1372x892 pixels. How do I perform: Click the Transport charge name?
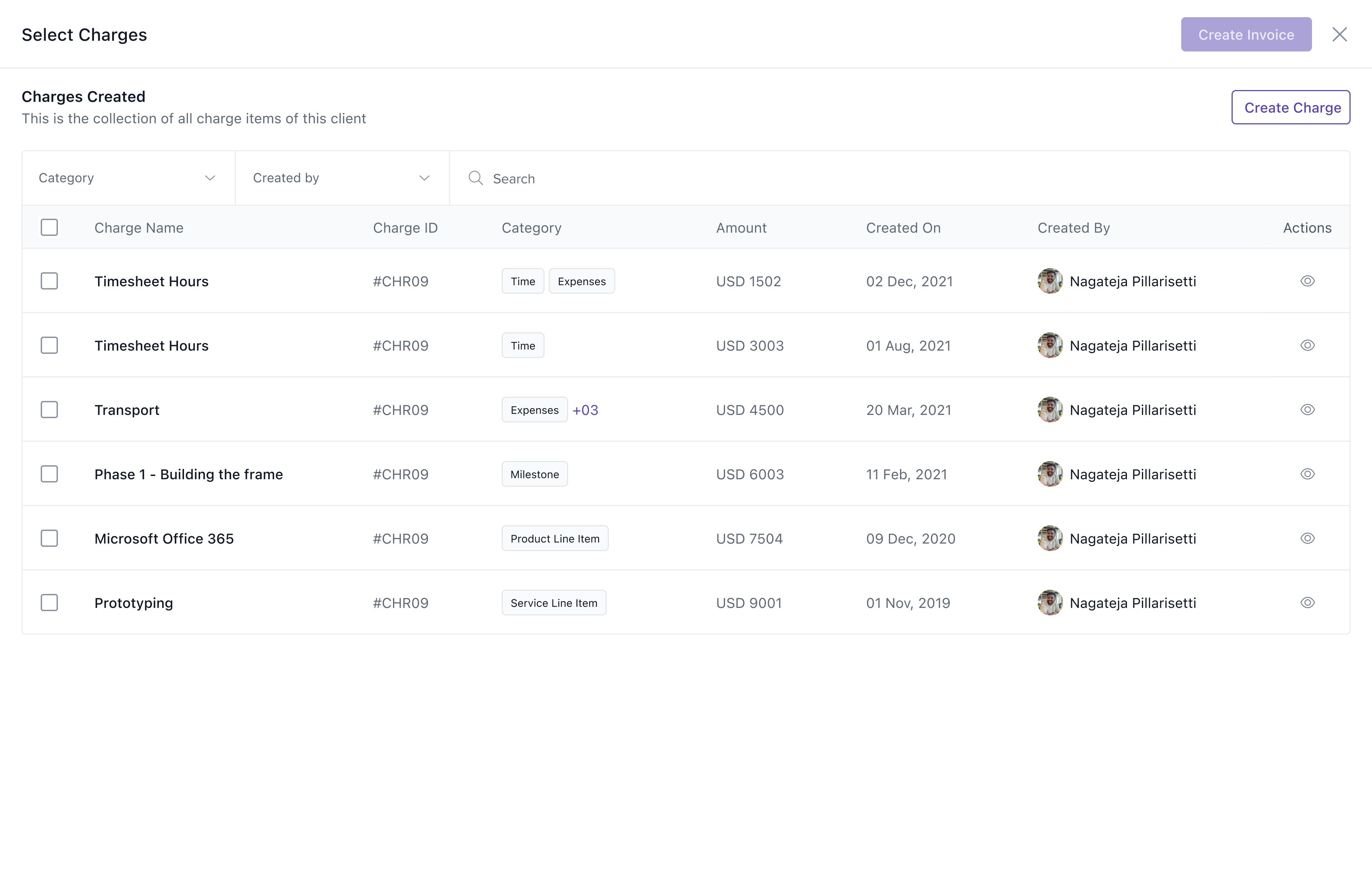point(127,410)
